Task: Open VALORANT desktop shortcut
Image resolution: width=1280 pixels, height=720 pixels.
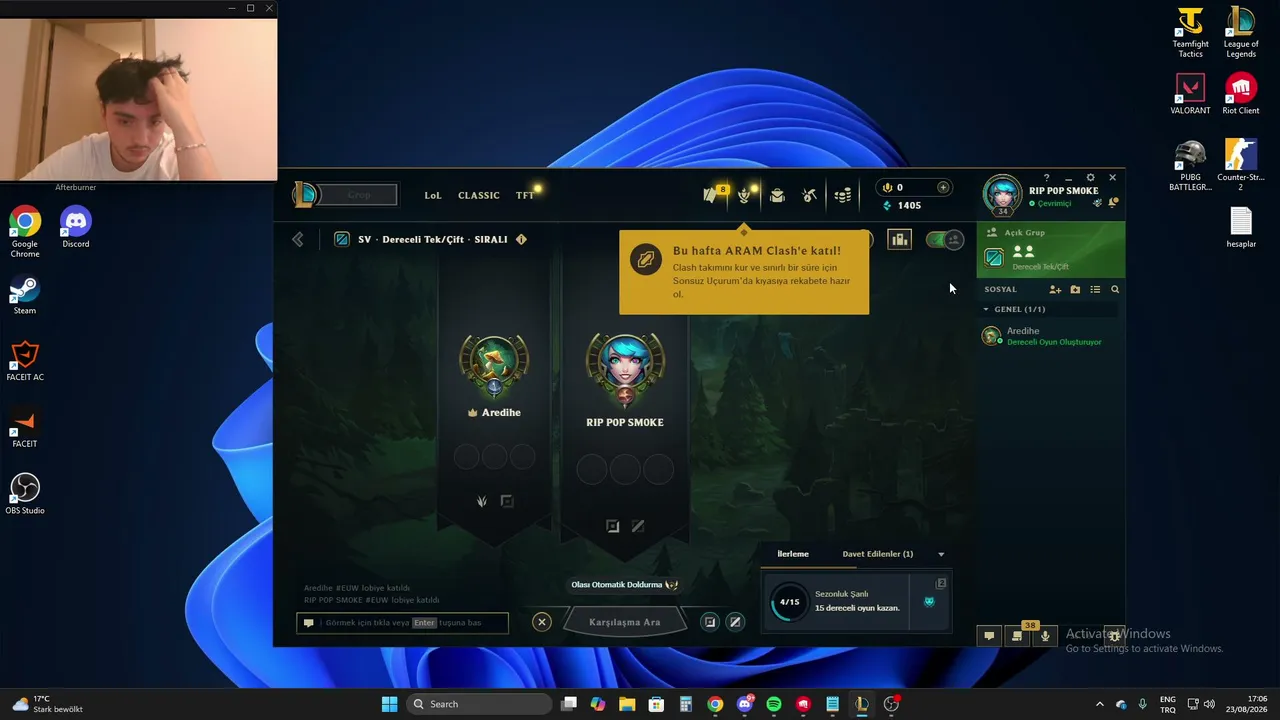Action: click(1190, 95)
